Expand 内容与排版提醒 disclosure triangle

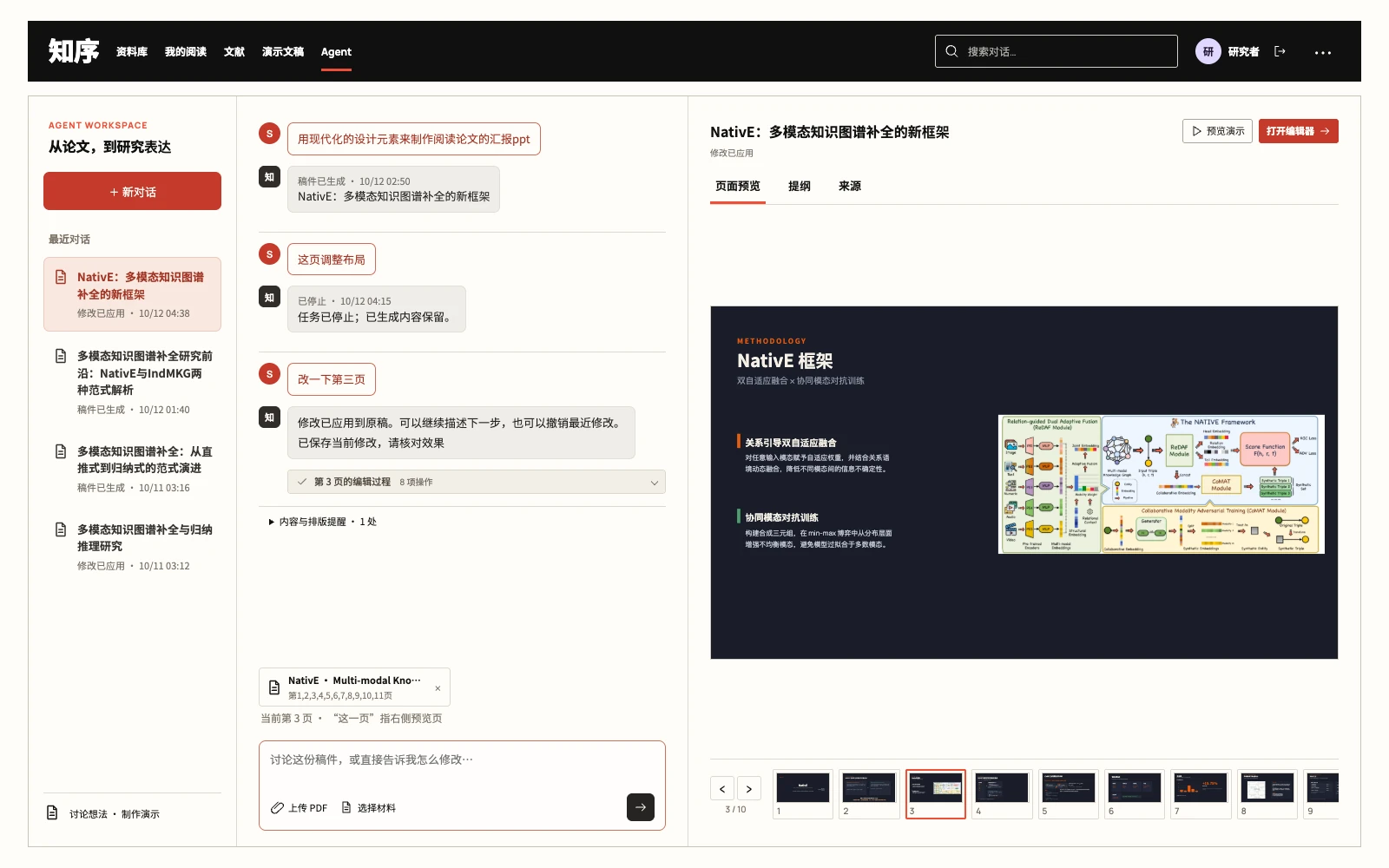(271, 522)
